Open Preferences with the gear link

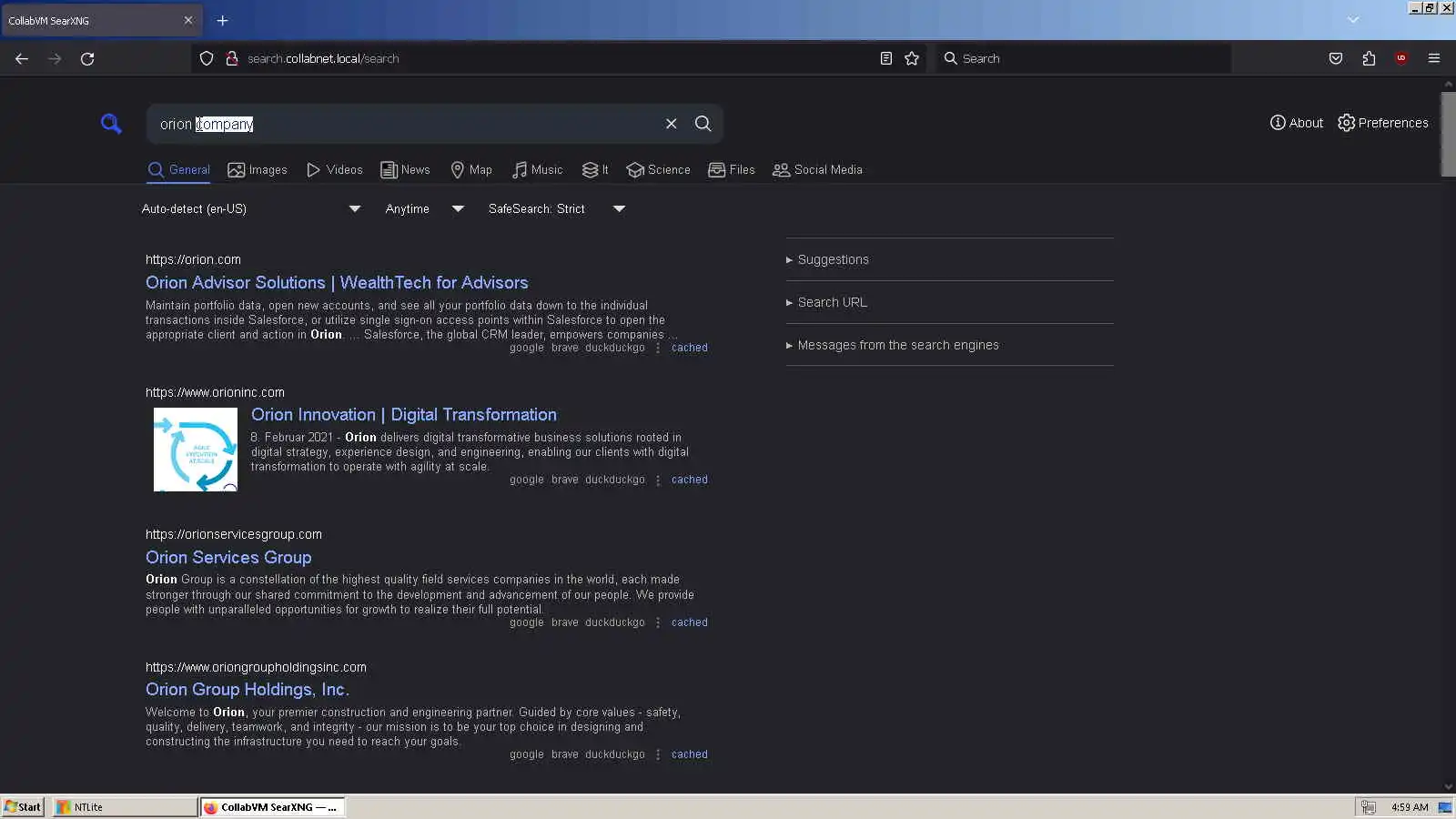click(1383, 123)
